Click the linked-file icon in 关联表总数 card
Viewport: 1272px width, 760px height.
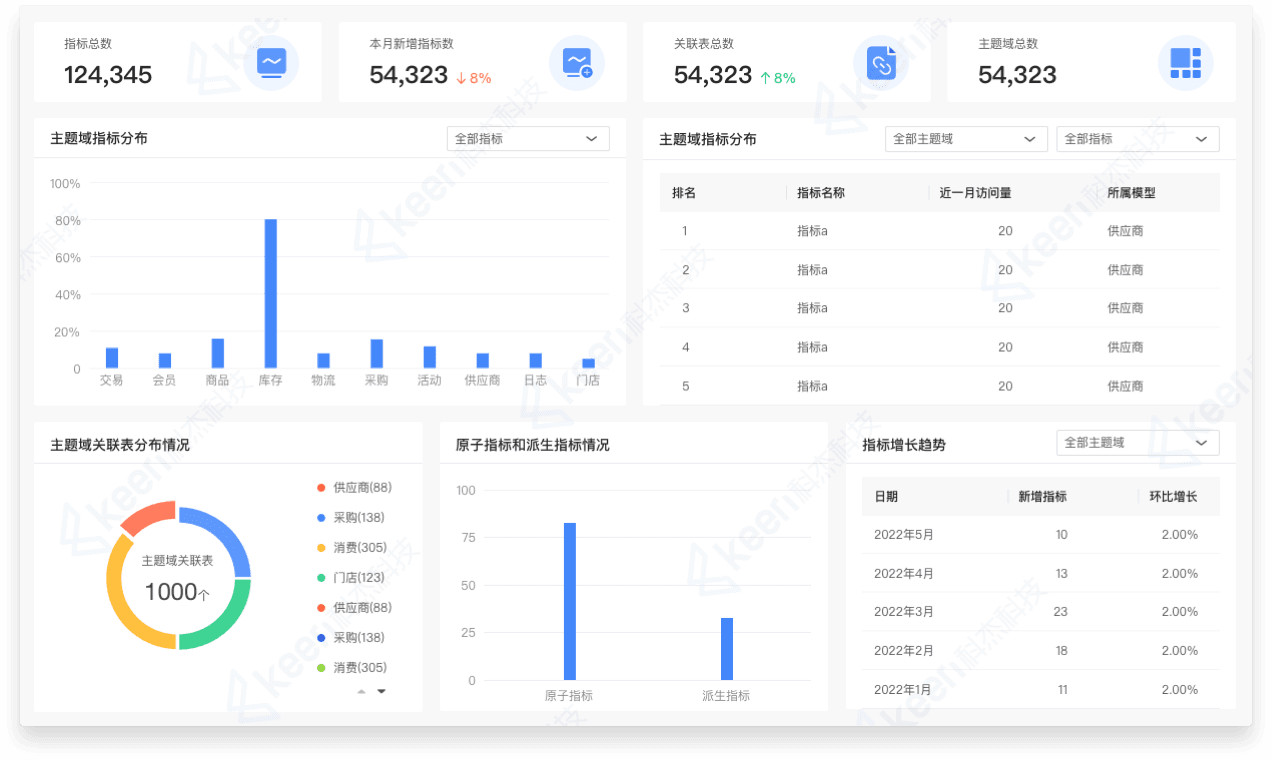(x=881, y=63)
